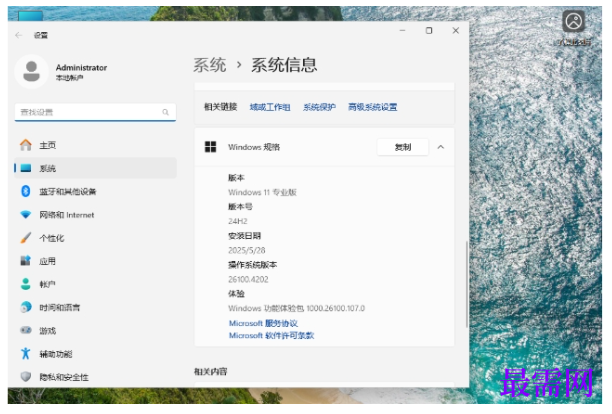Viewport: 612px width, 414px height.
Task: Click the home icon beside 主页
Action: [x=26, y=145]
